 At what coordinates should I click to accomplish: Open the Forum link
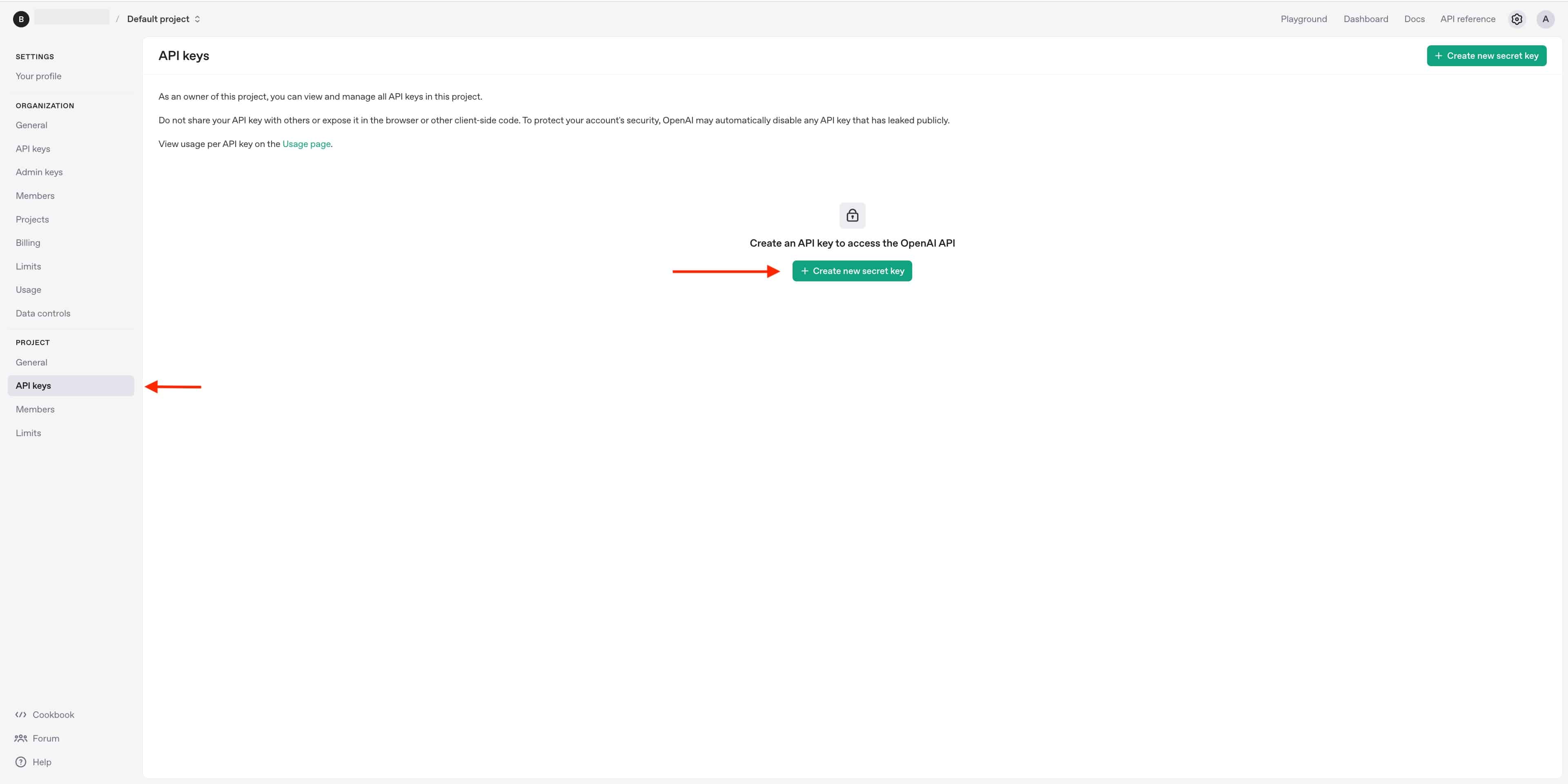point(46,738)
